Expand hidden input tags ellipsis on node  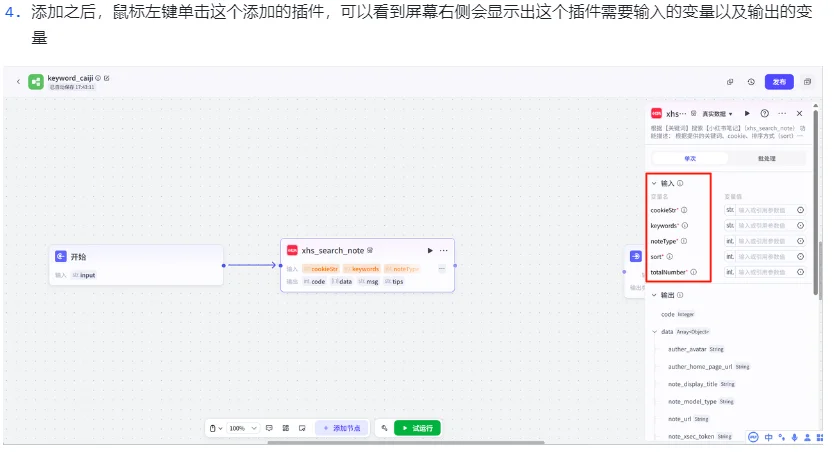441,269
